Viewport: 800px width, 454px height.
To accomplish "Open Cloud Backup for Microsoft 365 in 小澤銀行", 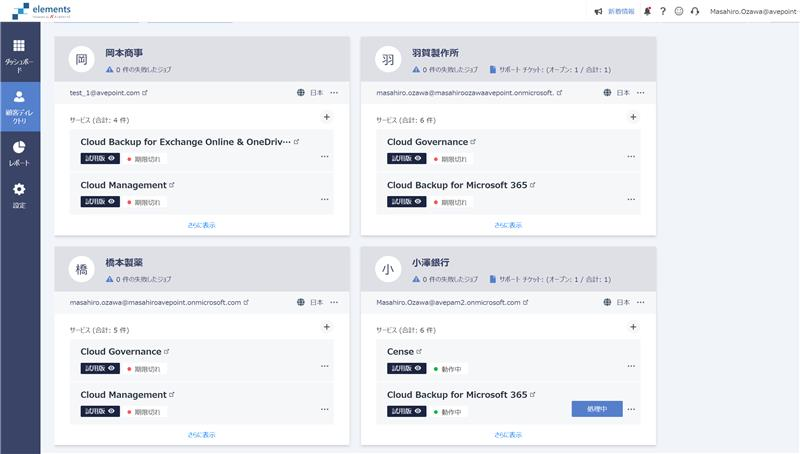I will (x=461, y=395).
